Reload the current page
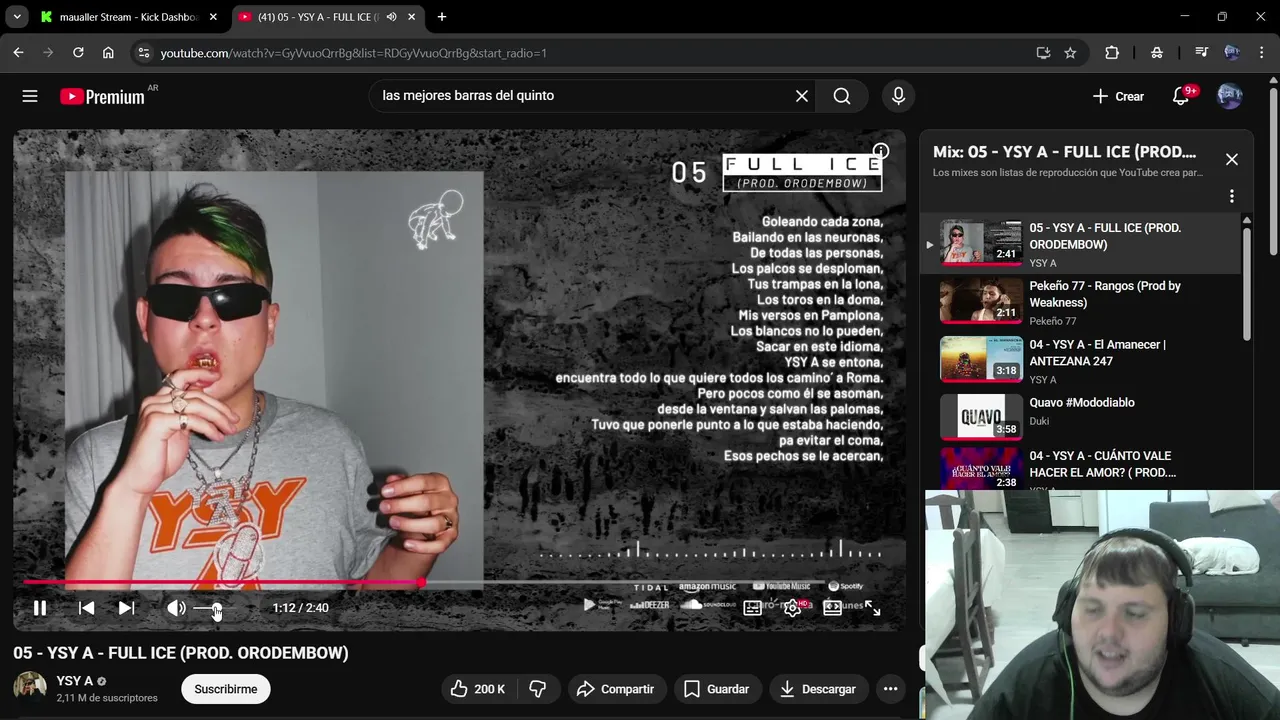Viewport: 1280px width, 720px height. coord(78,53)
